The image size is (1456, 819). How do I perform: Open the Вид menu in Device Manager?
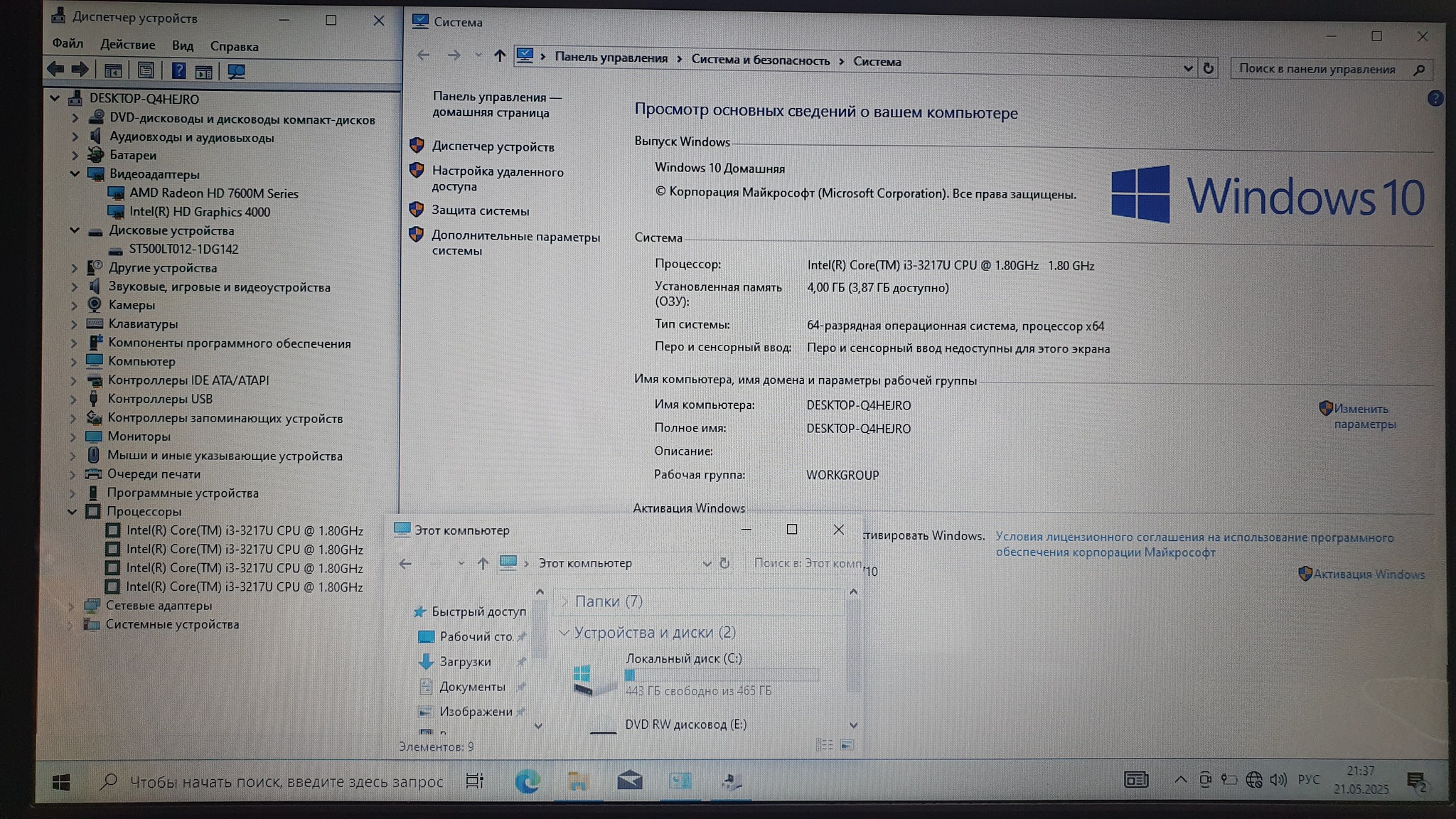click(182, 45)
